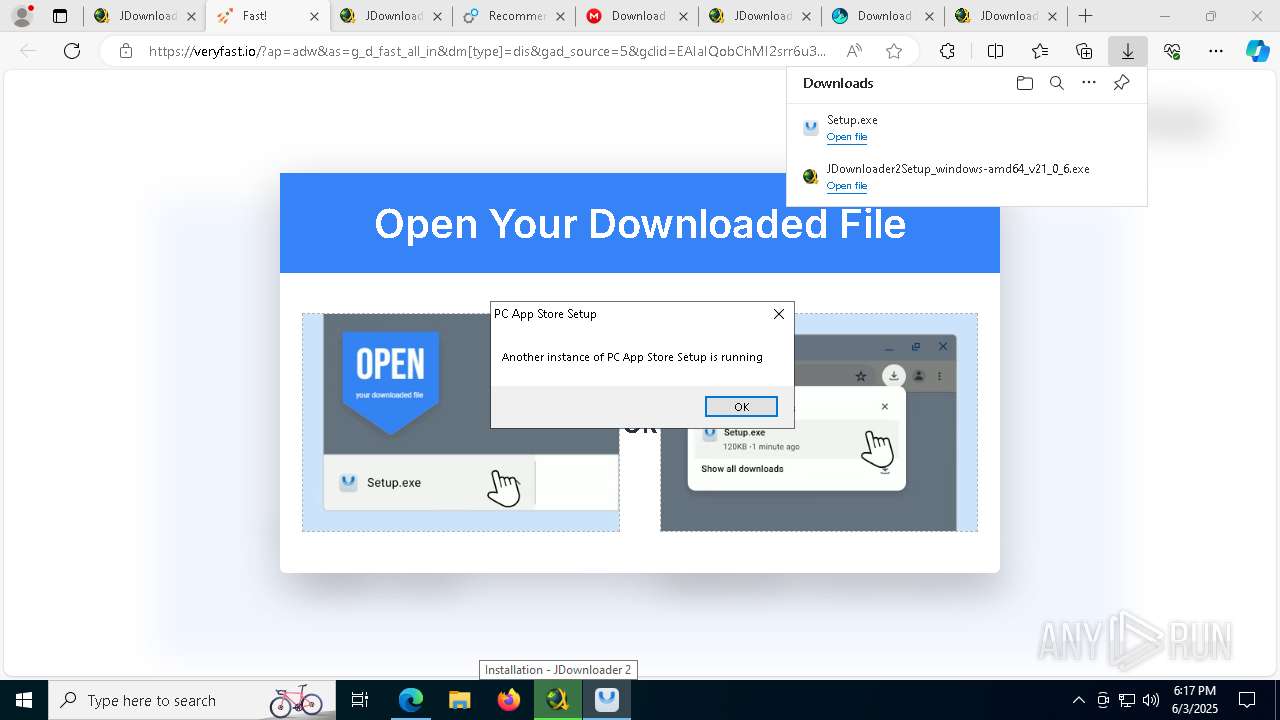Open file link under JDownloader2Setup download
1280x720 pixels.
click(847, 186)
